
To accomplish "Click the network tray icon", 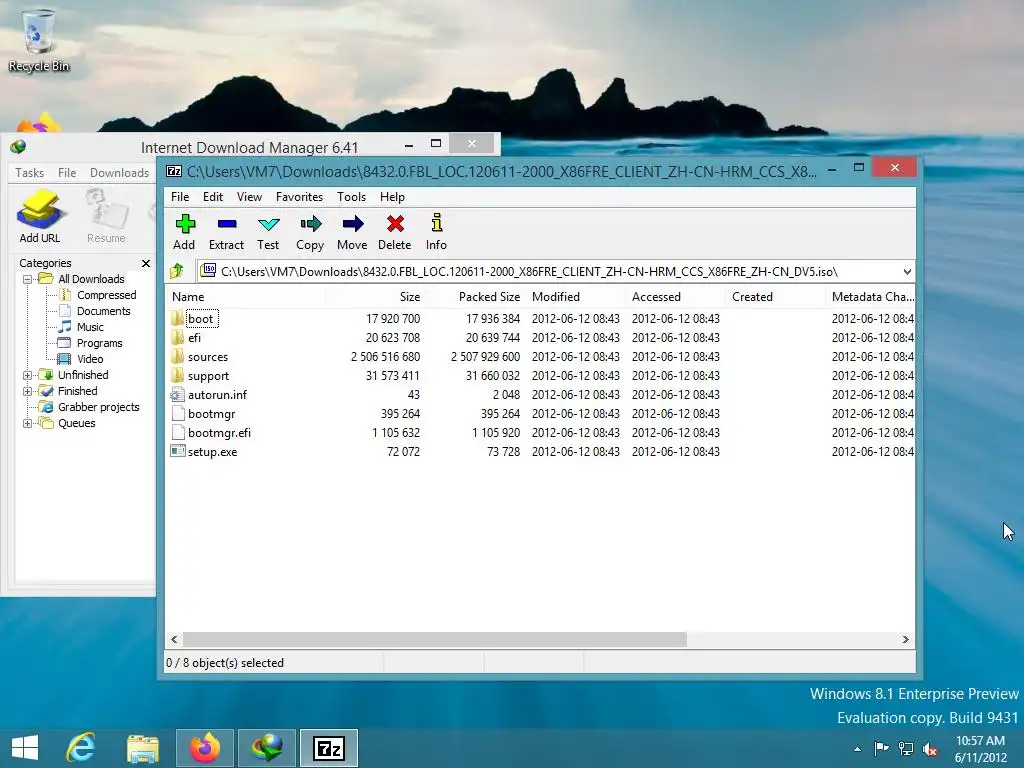I will (905, 748).
